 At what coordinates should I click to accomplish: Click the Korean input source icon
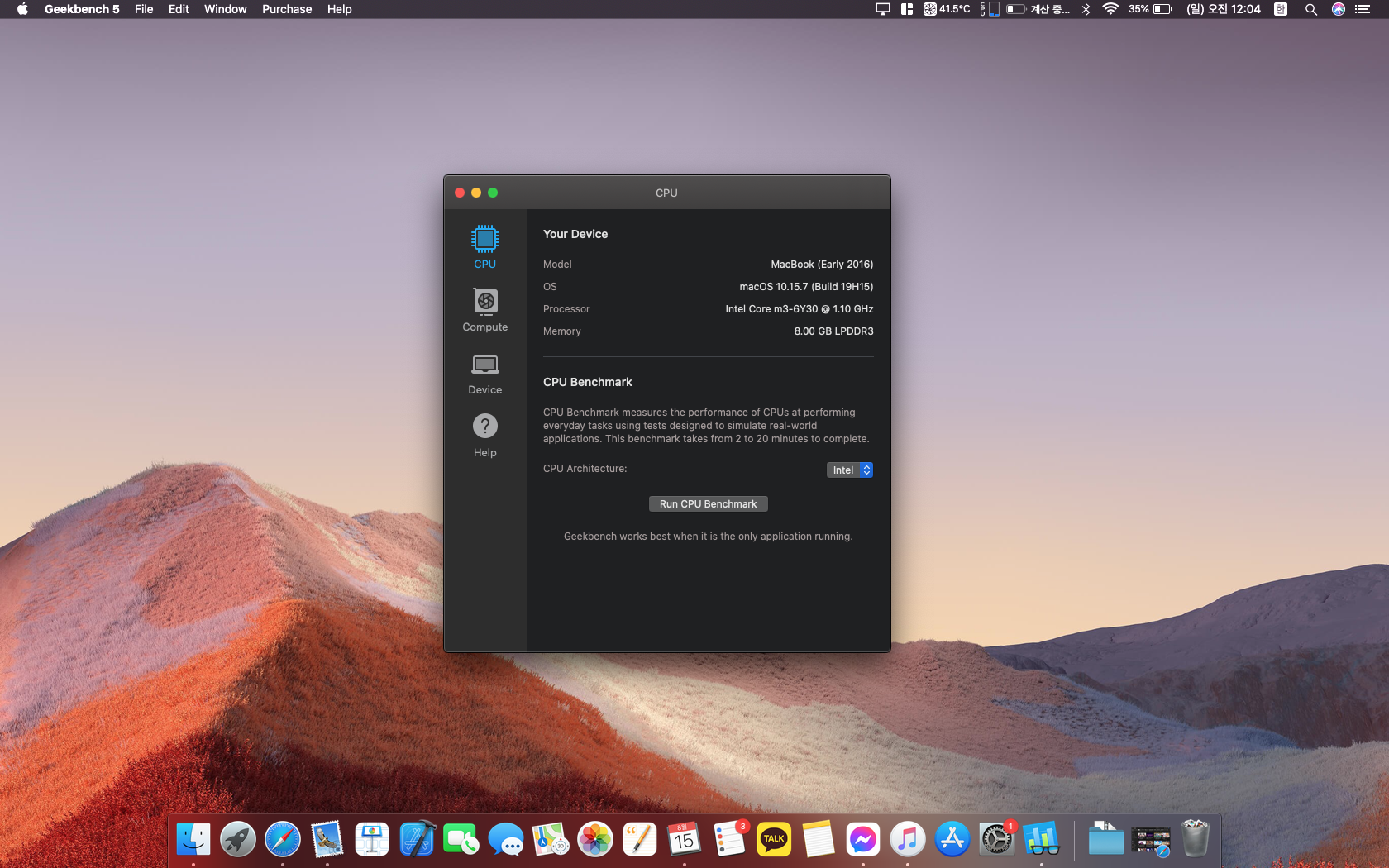(x=1281, y=9)
